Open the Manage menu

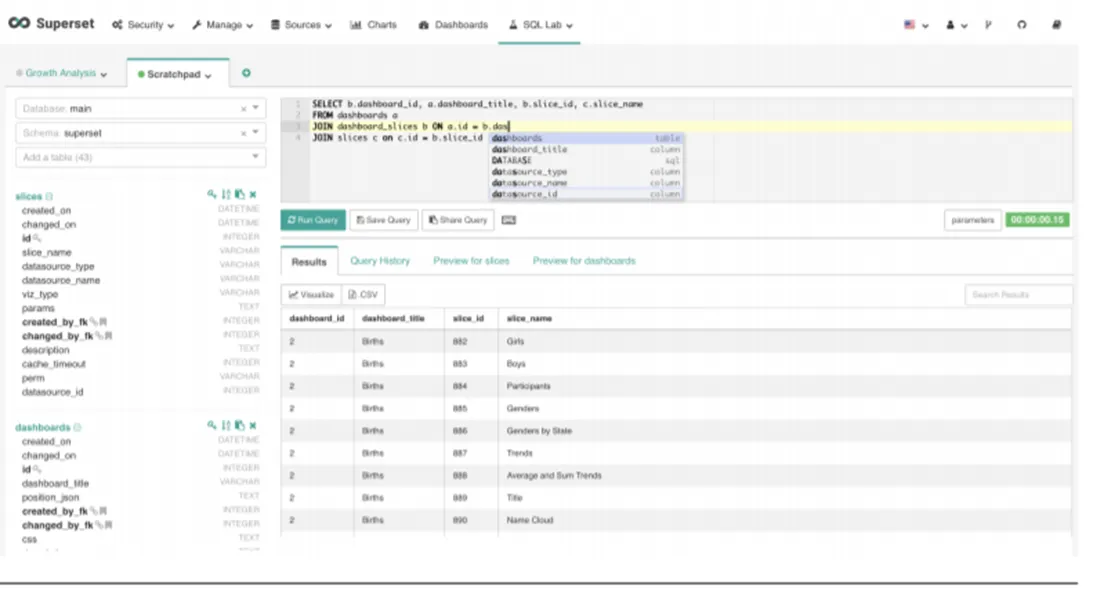[222, 25]
